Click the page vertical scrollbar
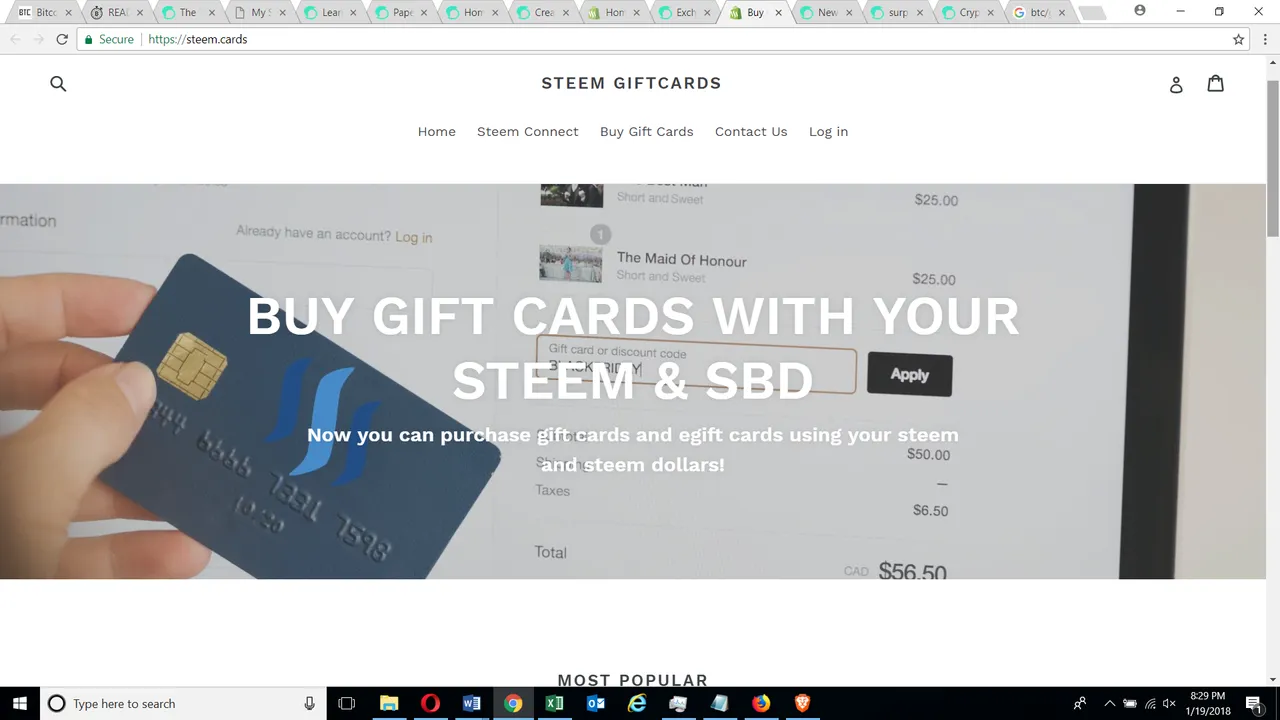 1272,370
